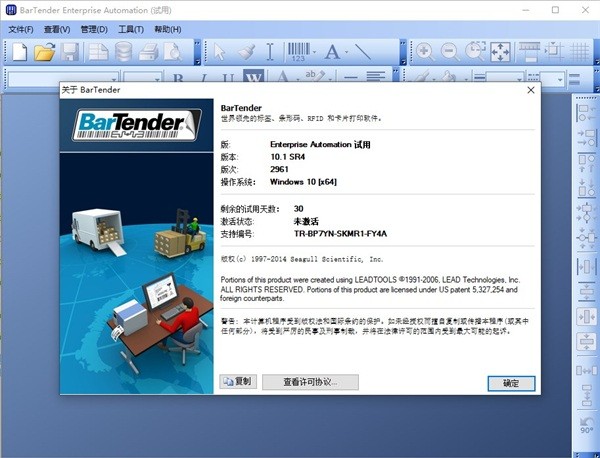Click the font color A icon

pyautogui.click(x=283, y=77)
